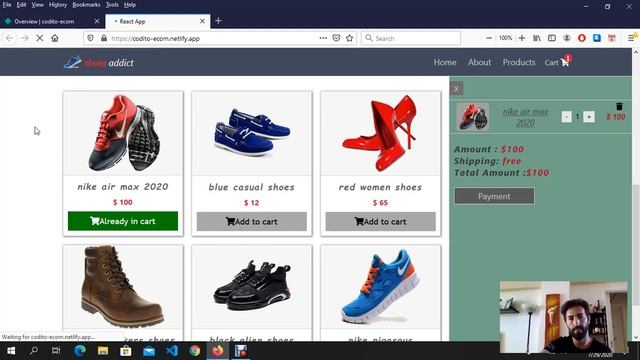
Task: Close the cart sidebar with X
Action: pos(456,89)
